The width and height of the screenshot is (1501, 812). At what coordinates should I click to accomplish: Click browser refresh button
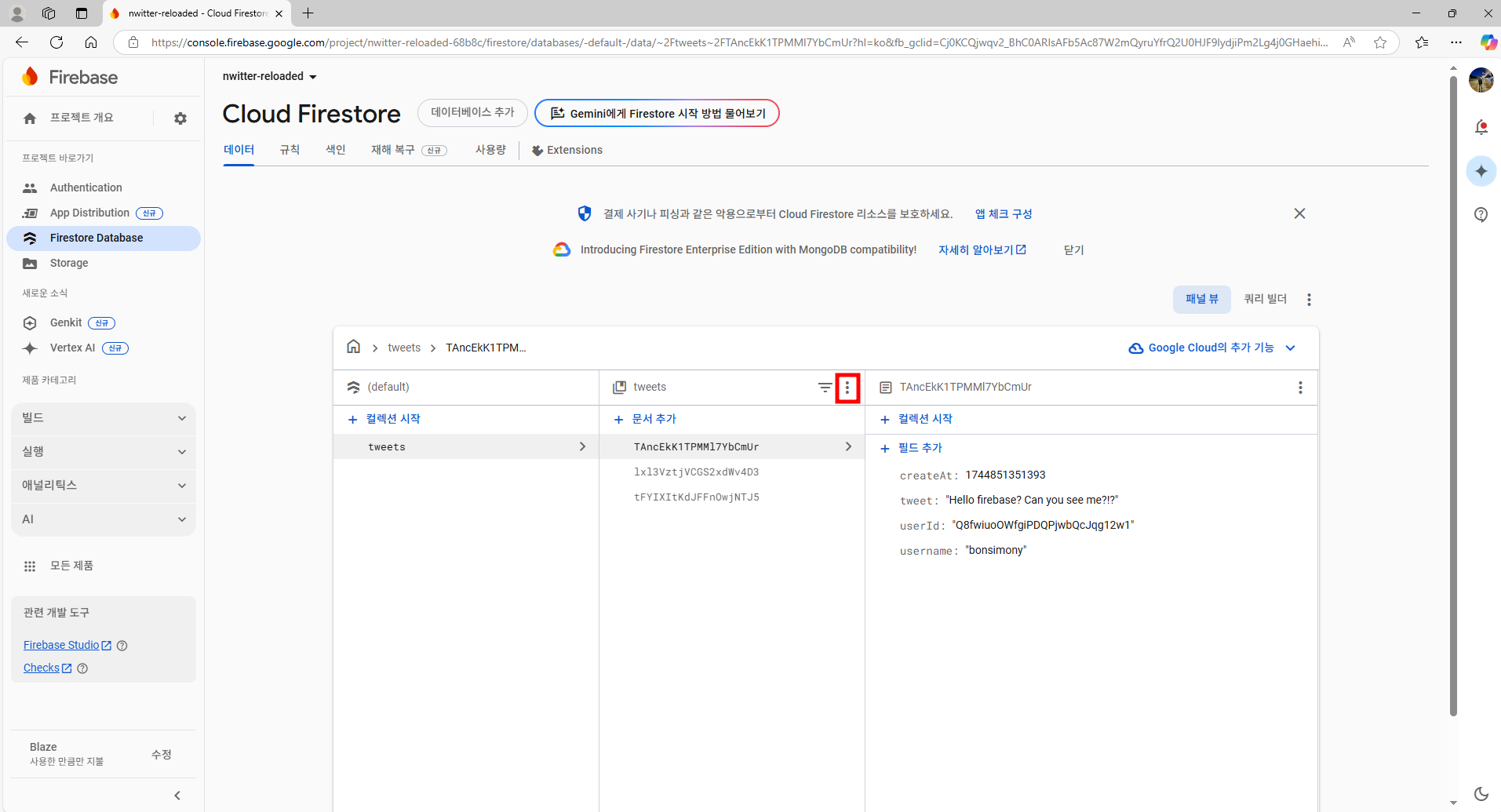(56, 42)
